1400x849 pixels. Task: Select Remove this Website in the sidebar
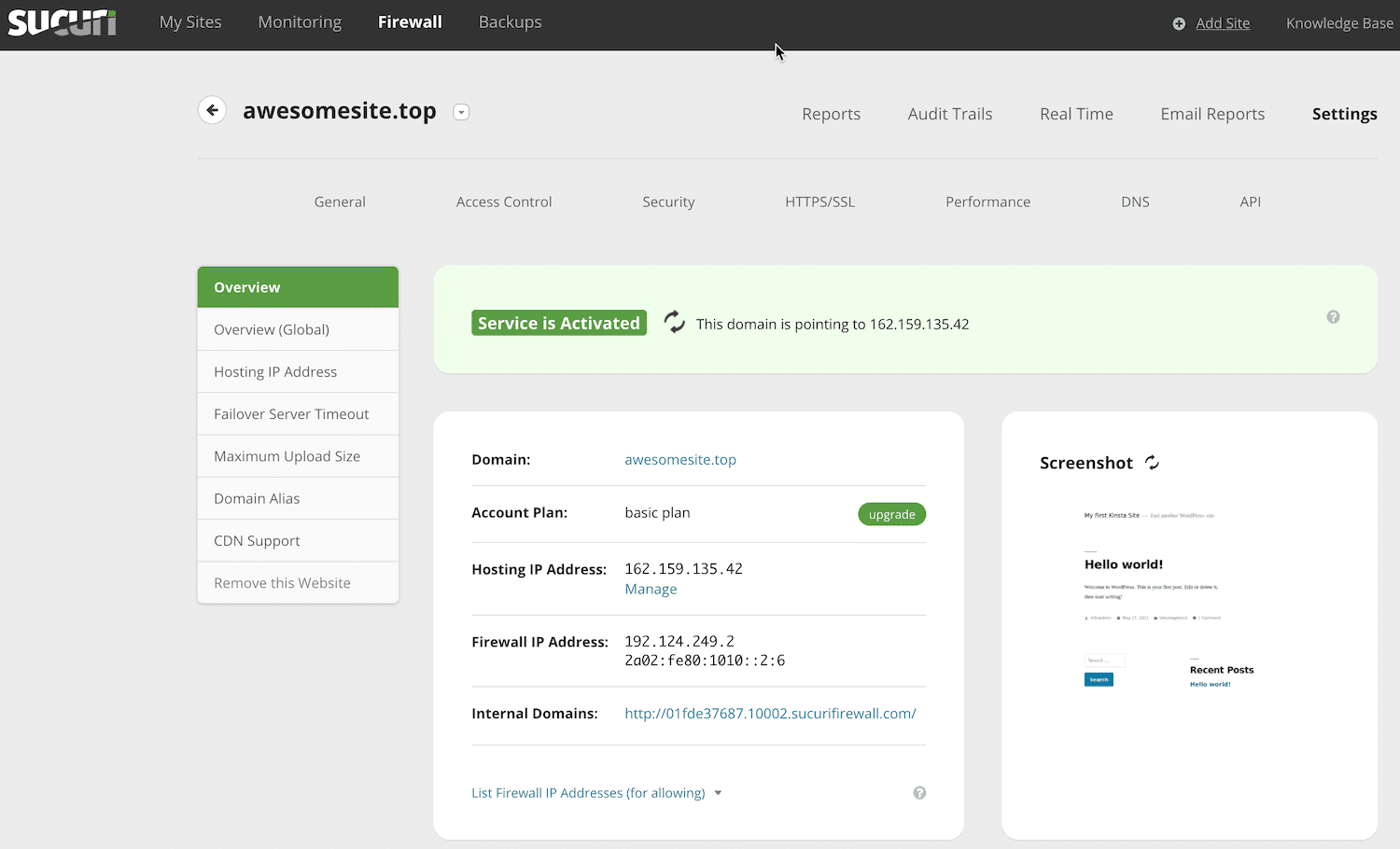[x=282, y=582]
